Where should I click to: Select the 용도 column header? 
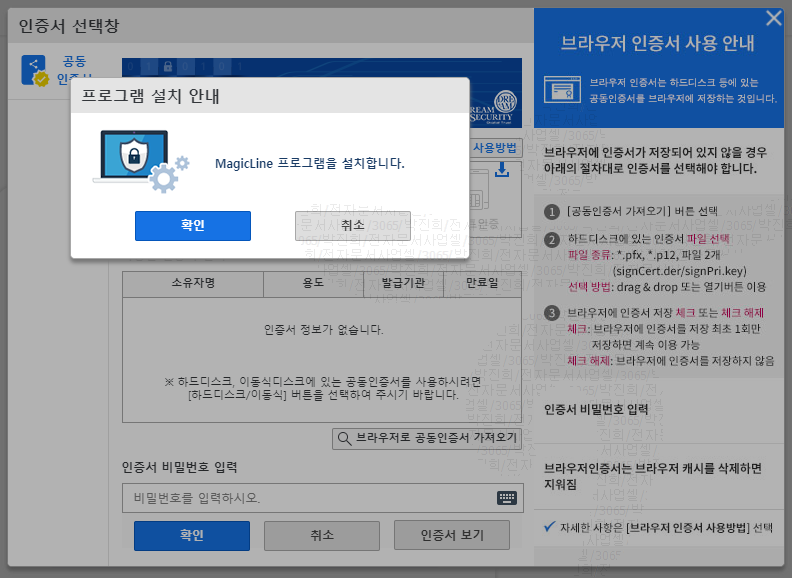[313, 283]
